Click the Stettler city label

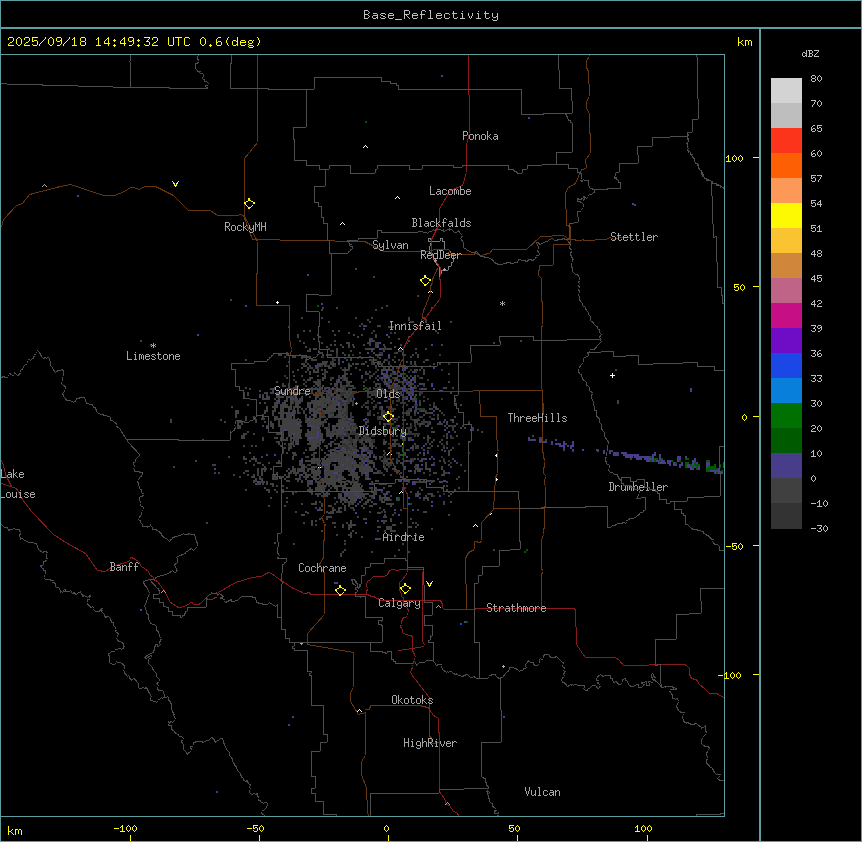pos(634,237)
